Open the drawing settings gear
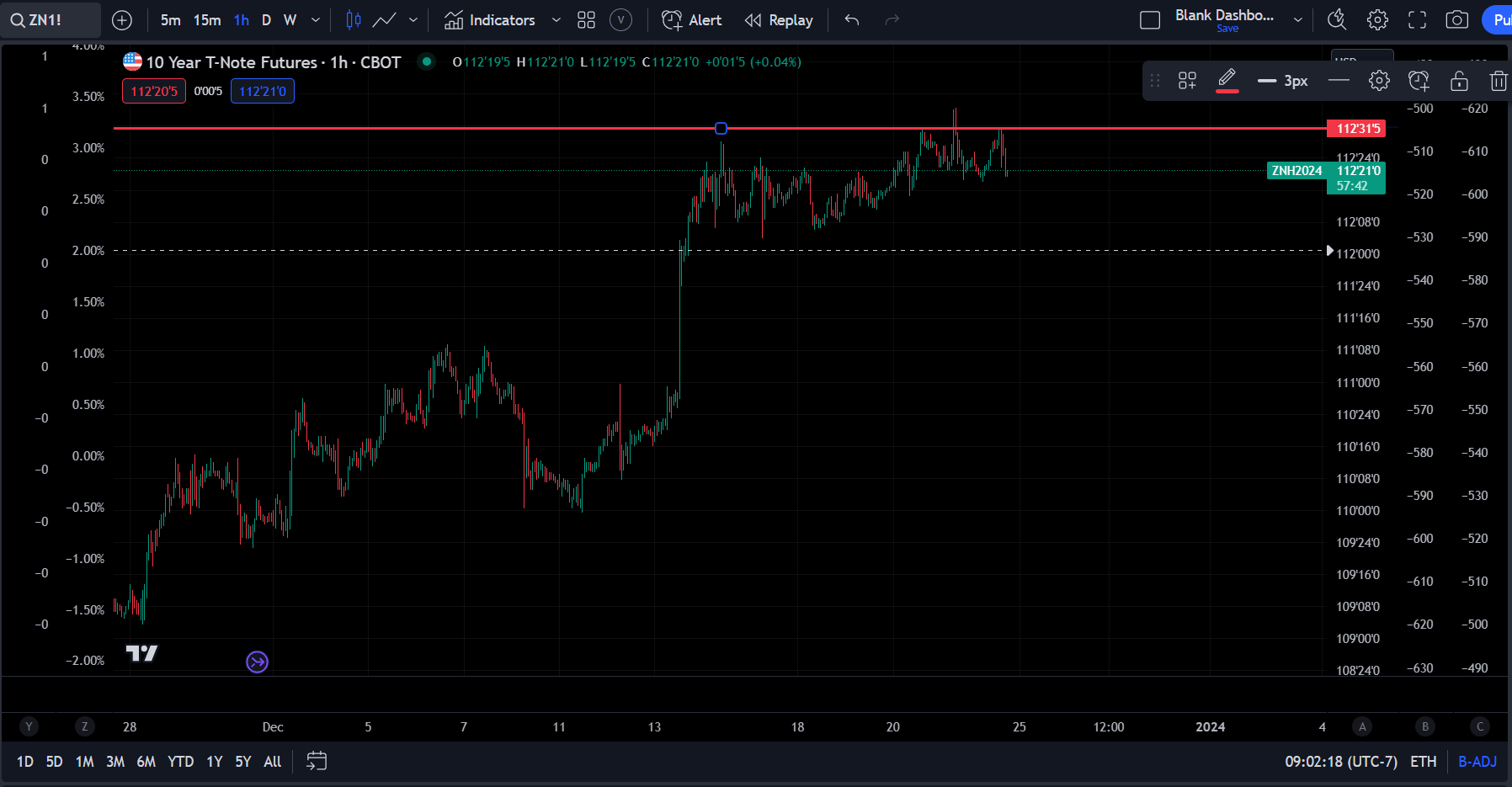Screen dimensions: 1512x787 (1379, 81)
